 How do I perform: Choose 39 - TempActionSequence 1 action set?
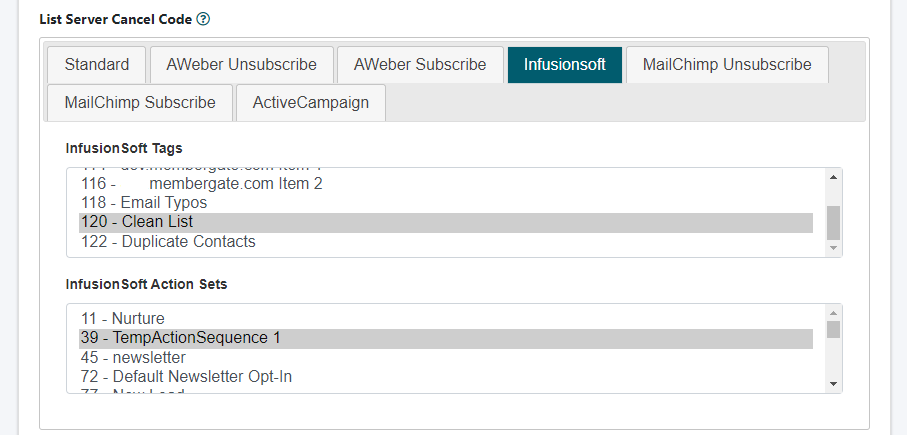pyautogui.click(x=445, y=338)
